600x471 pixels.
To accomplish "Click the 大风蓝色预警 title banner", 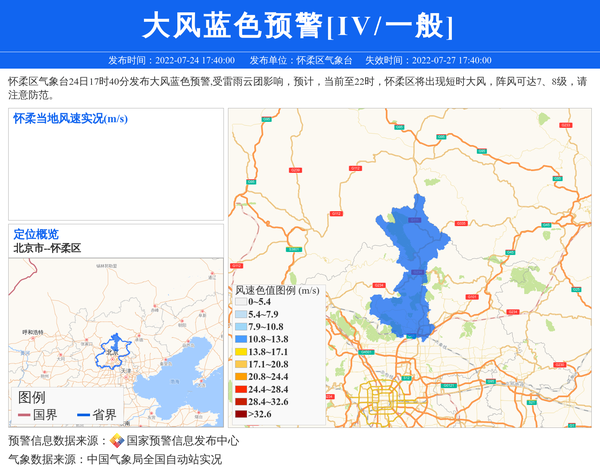I will click(x=299, y=25).
